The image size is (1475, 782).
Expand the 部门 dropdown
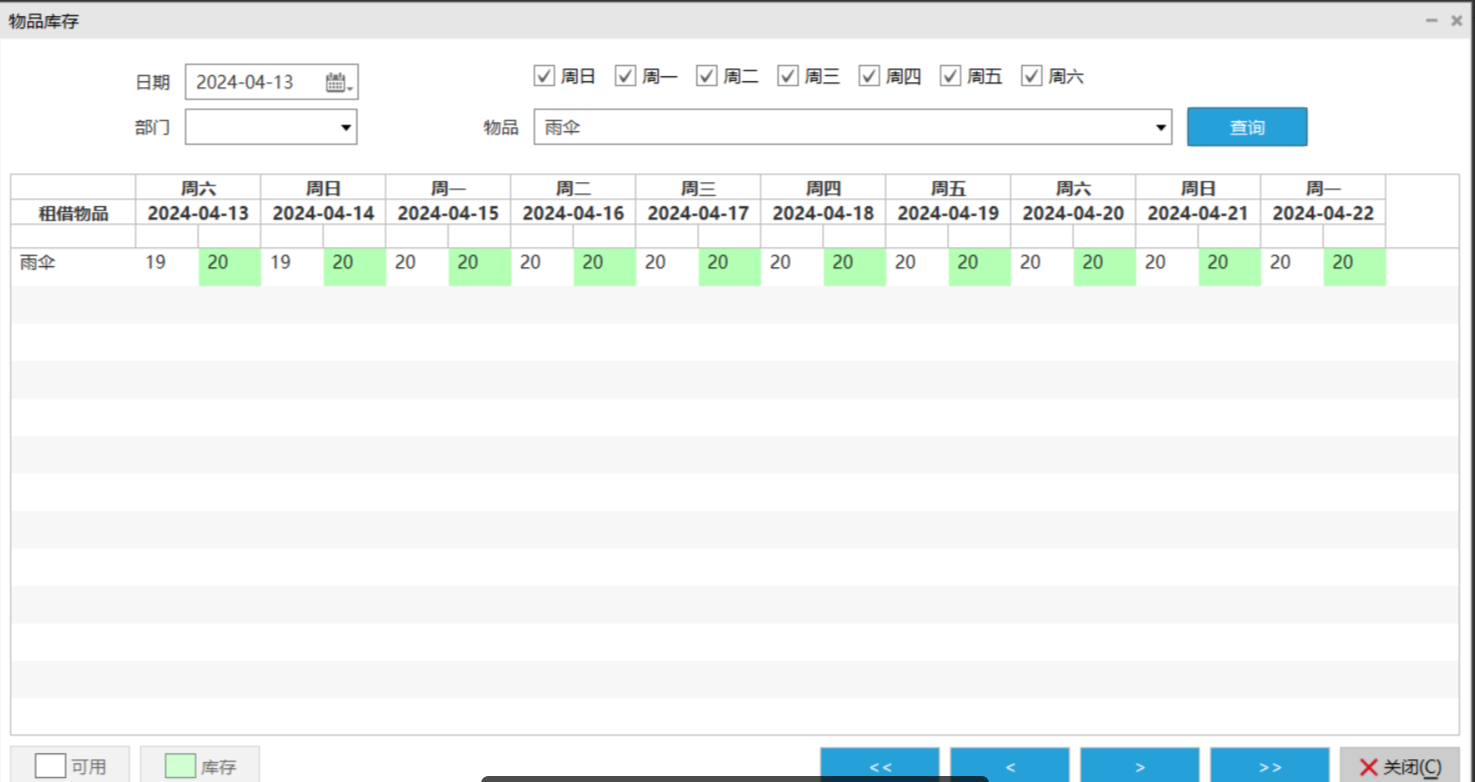coord(346,128)
